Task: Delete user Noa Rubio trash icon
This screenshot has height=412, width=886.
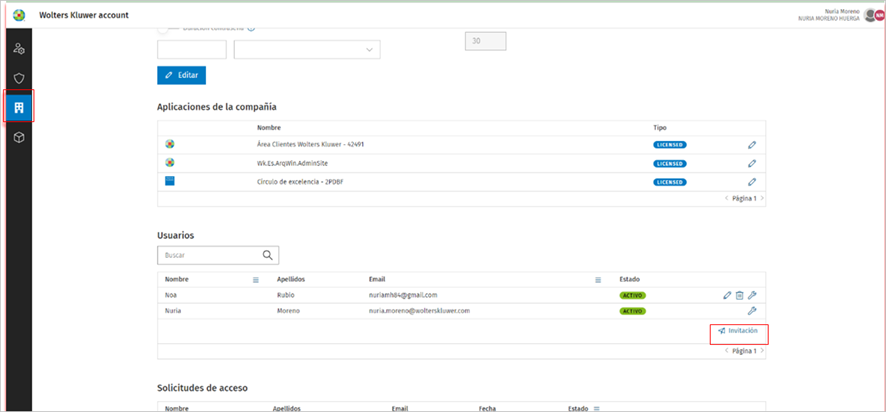Action: pos(739,295)
